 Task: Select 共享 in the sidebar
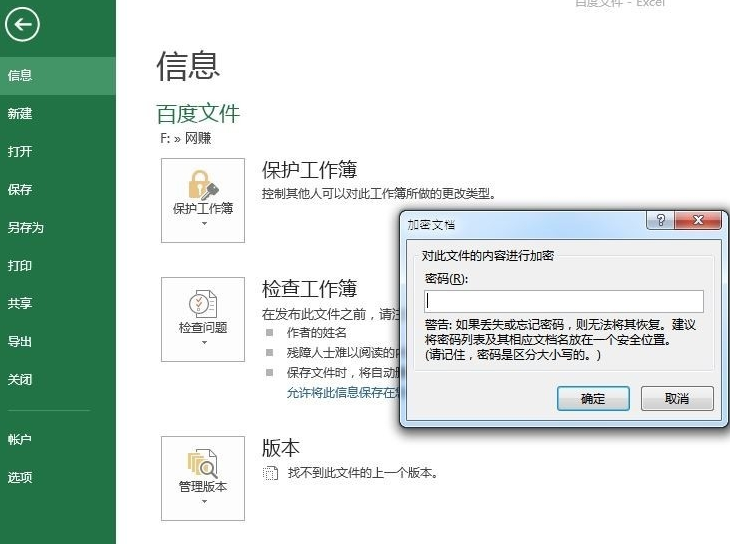(58, 304)
